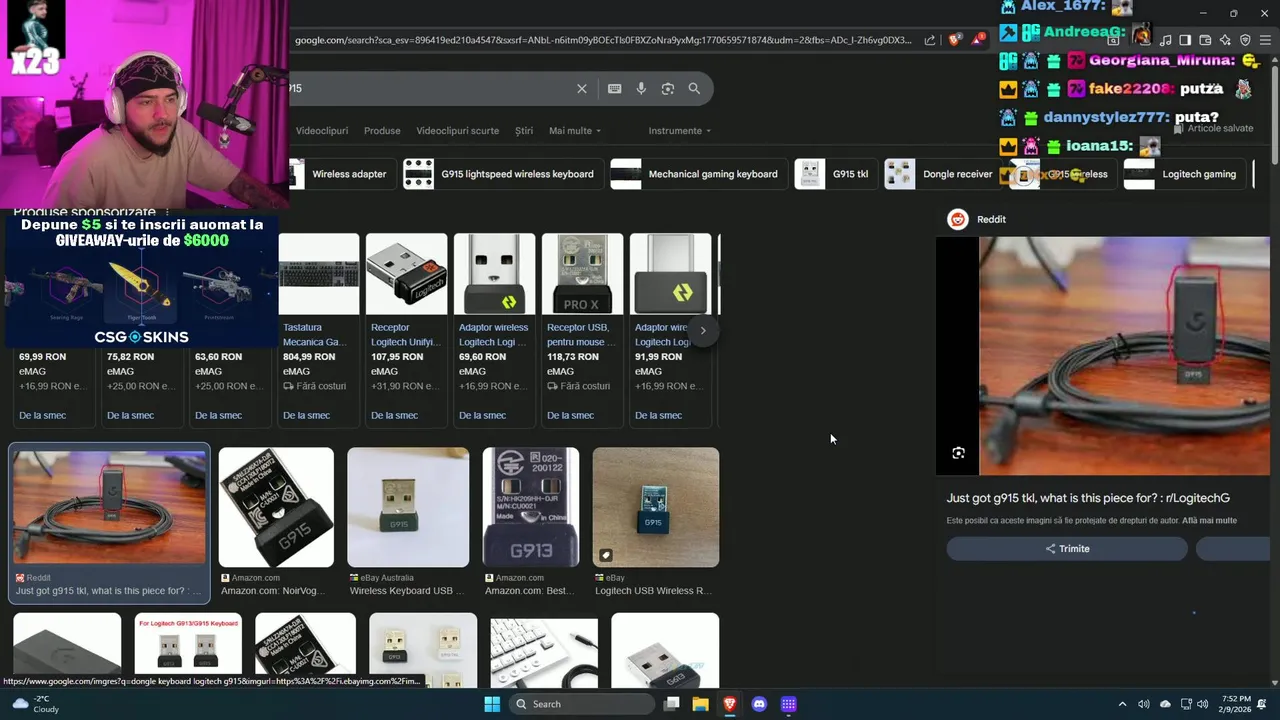Show next sponsored products with the arrow
The height and width of the screenshot is (720, 1280).
[x=703, y=330]
